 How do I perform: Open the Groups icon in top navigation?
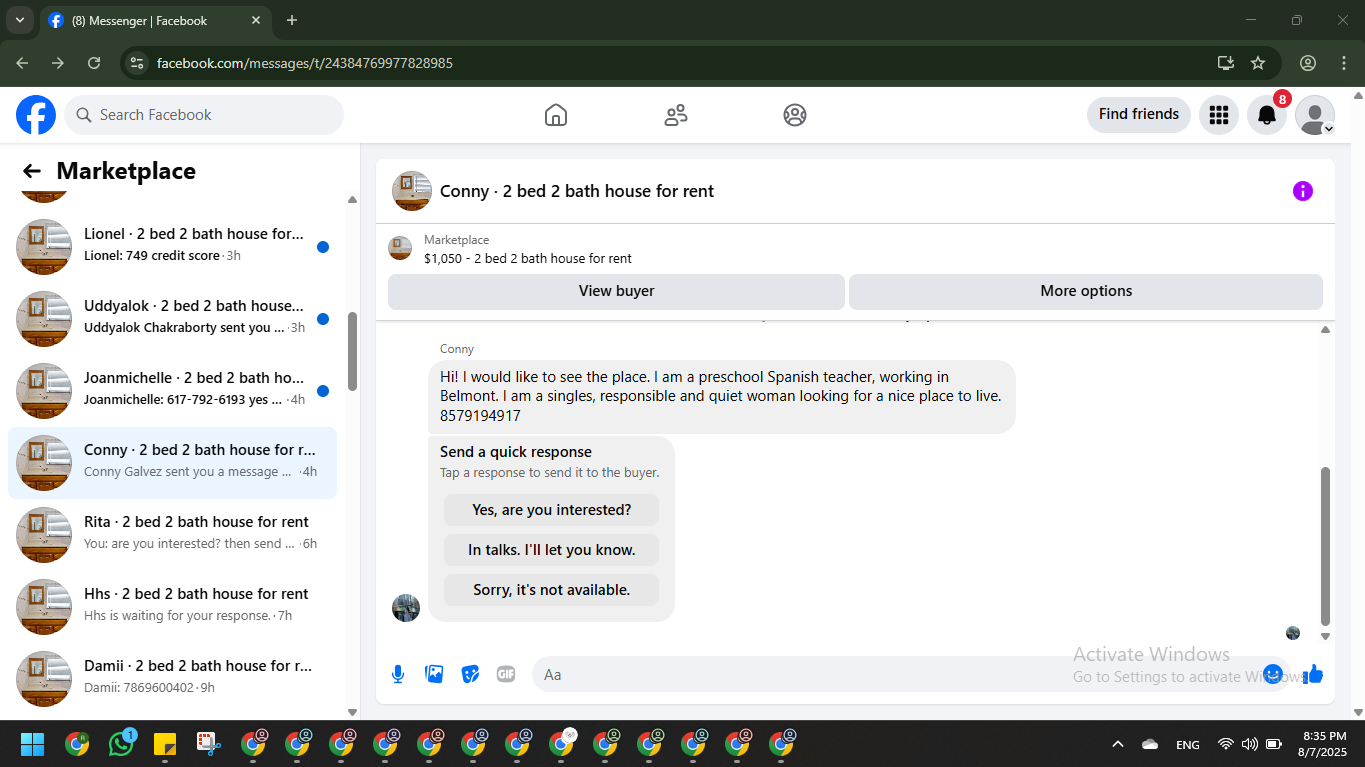(x=795, y=115)
